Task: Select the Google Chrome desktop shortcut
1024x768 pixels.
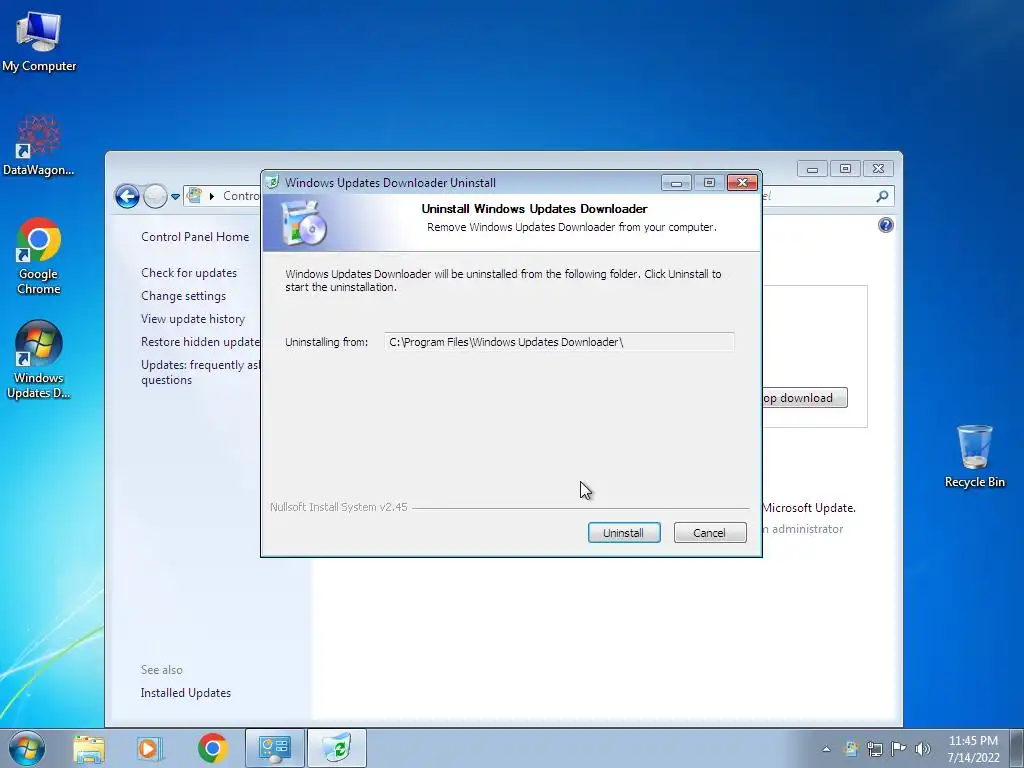Action: (x=39, y=256)
